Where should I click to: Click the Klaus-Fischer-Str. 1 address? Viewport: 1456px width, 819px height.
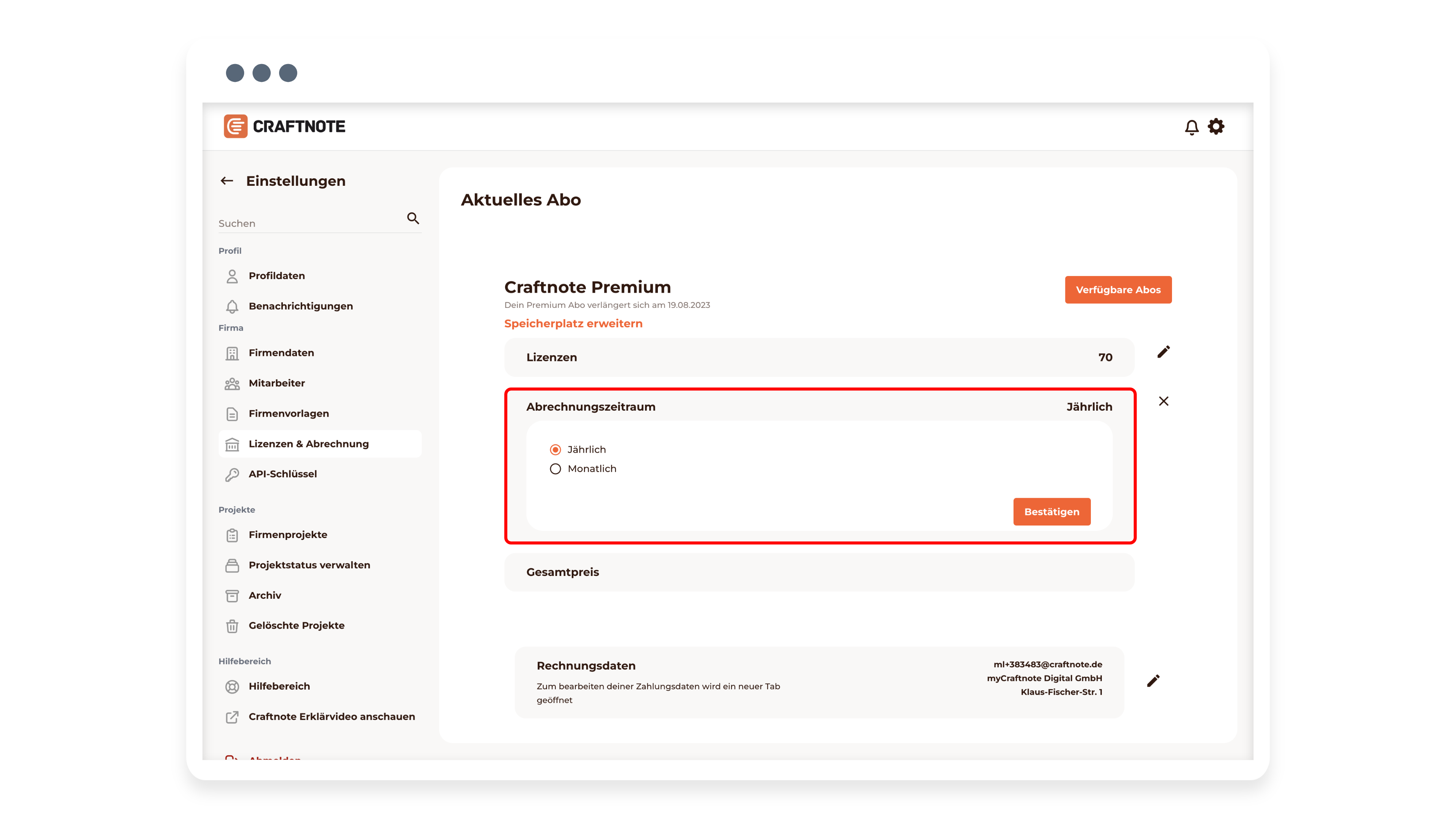tap(1062, 692)
